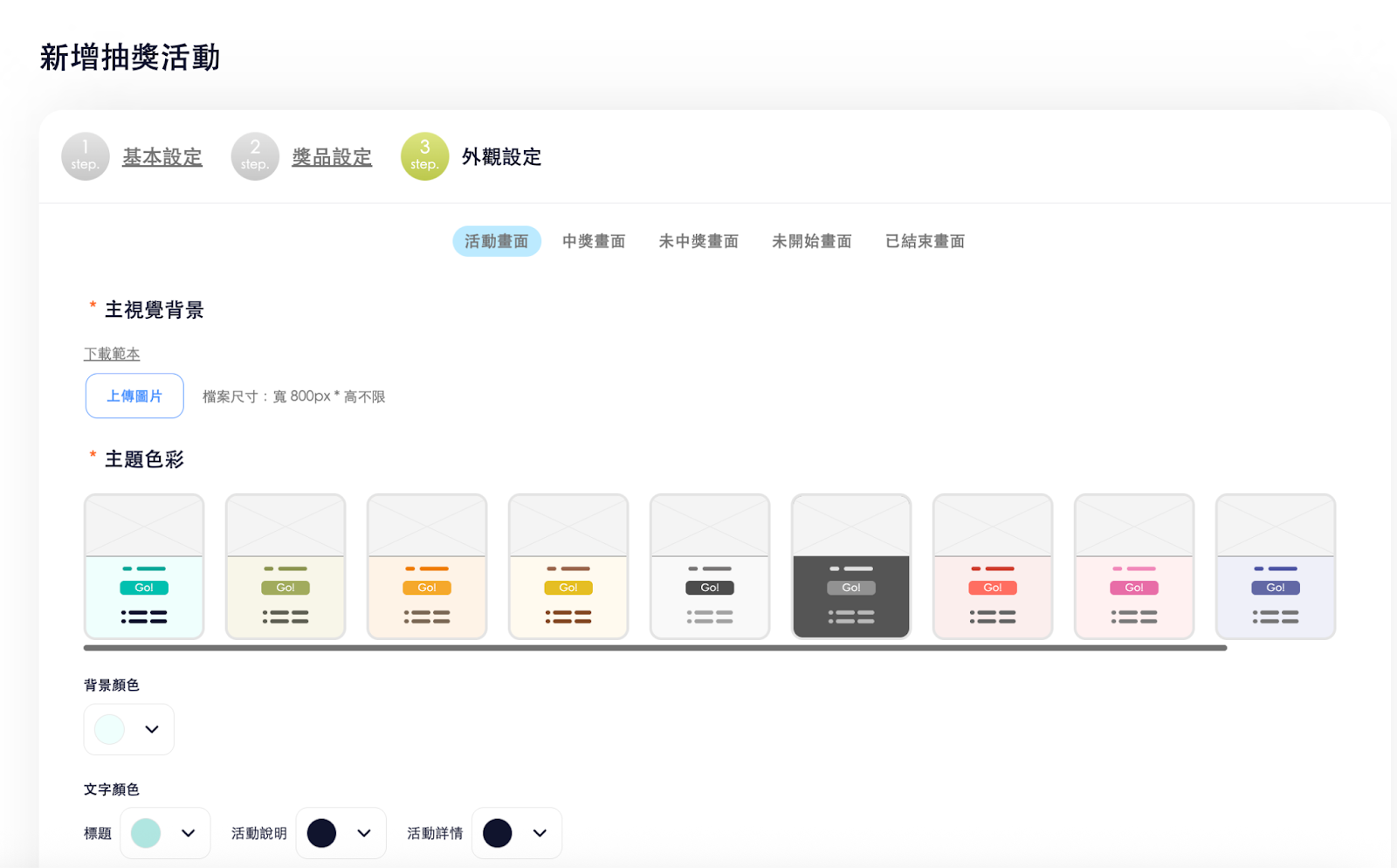Select the purple-blue theme card
This screenshot has width=1397, height=868.
click(1276, 567)
